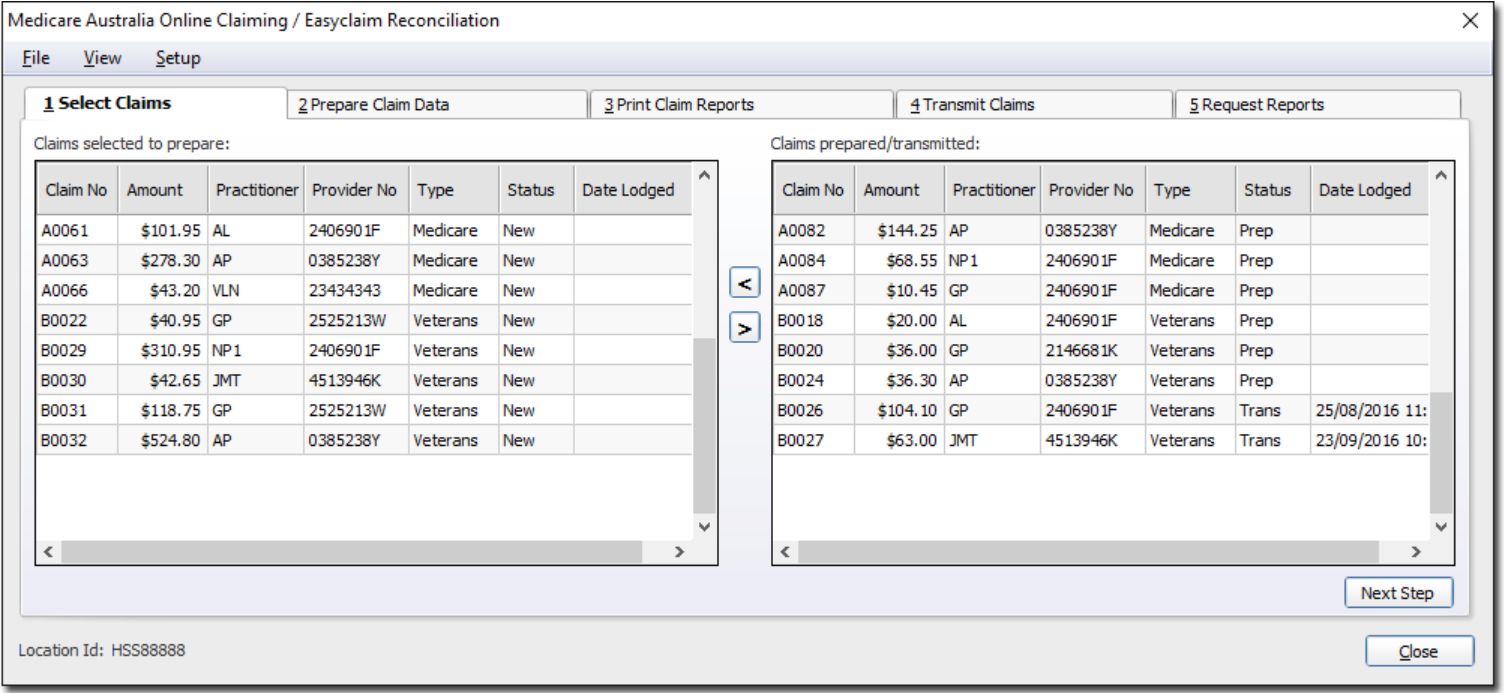Sort prepared list by Date Lodged header
Image resolution: width=1504 pixels, height=693 pixels.
pyautogui.click(x=1369, y=190)
